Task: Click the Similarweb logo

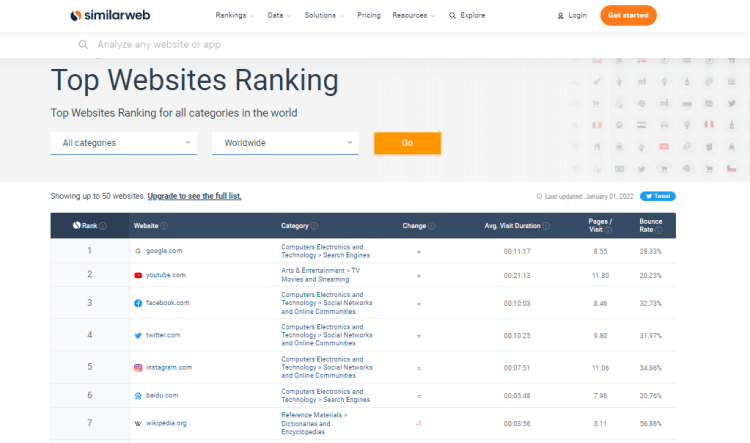Action: pos(110,15)
